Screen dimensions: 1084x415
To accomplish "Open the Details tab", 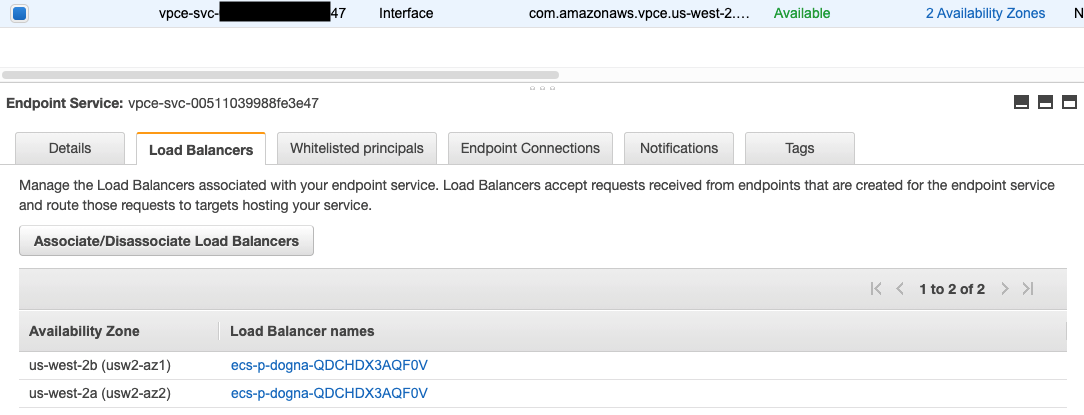I will click(x=70, y=148).
